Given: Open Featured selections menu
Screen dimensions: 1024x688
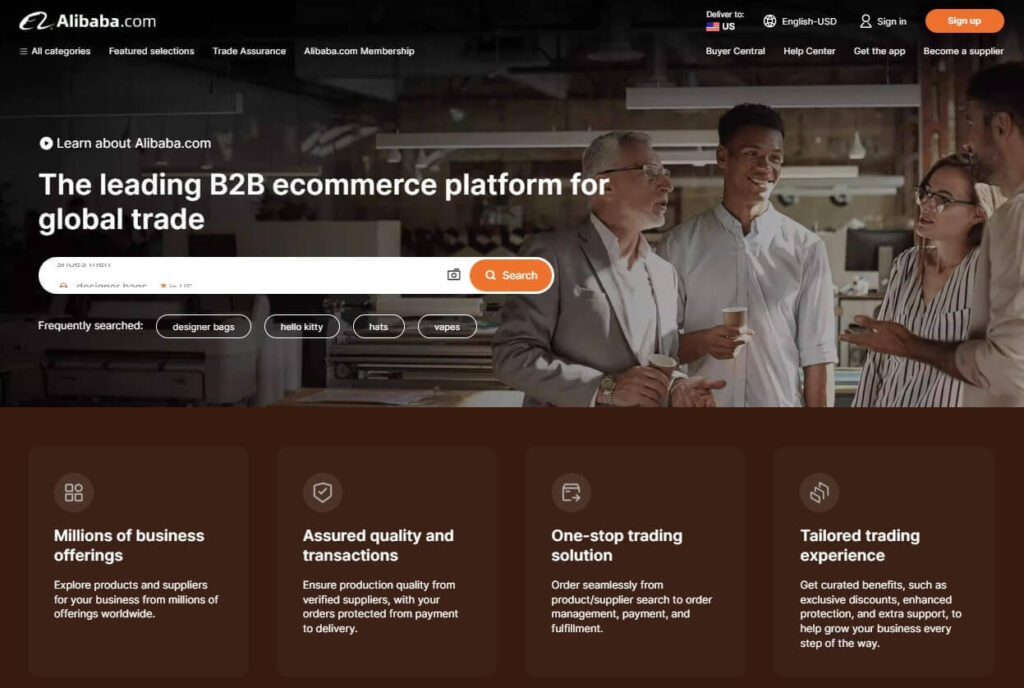Looking at the screenshot, I should 152,51.
